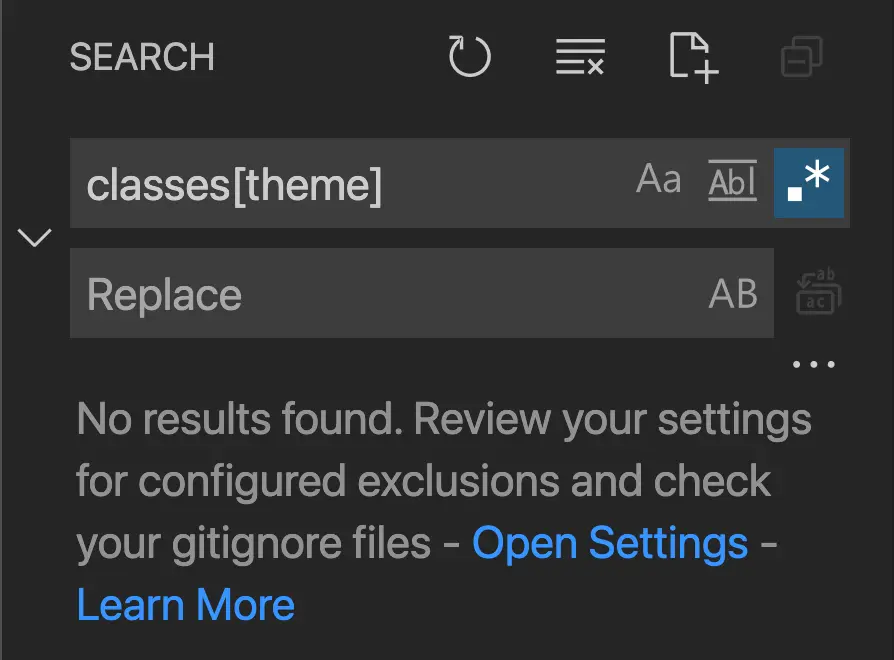This screenshot has height=660, width=894.
Task: Click the SEARCH panel title
Action: (x=142, y=57)
